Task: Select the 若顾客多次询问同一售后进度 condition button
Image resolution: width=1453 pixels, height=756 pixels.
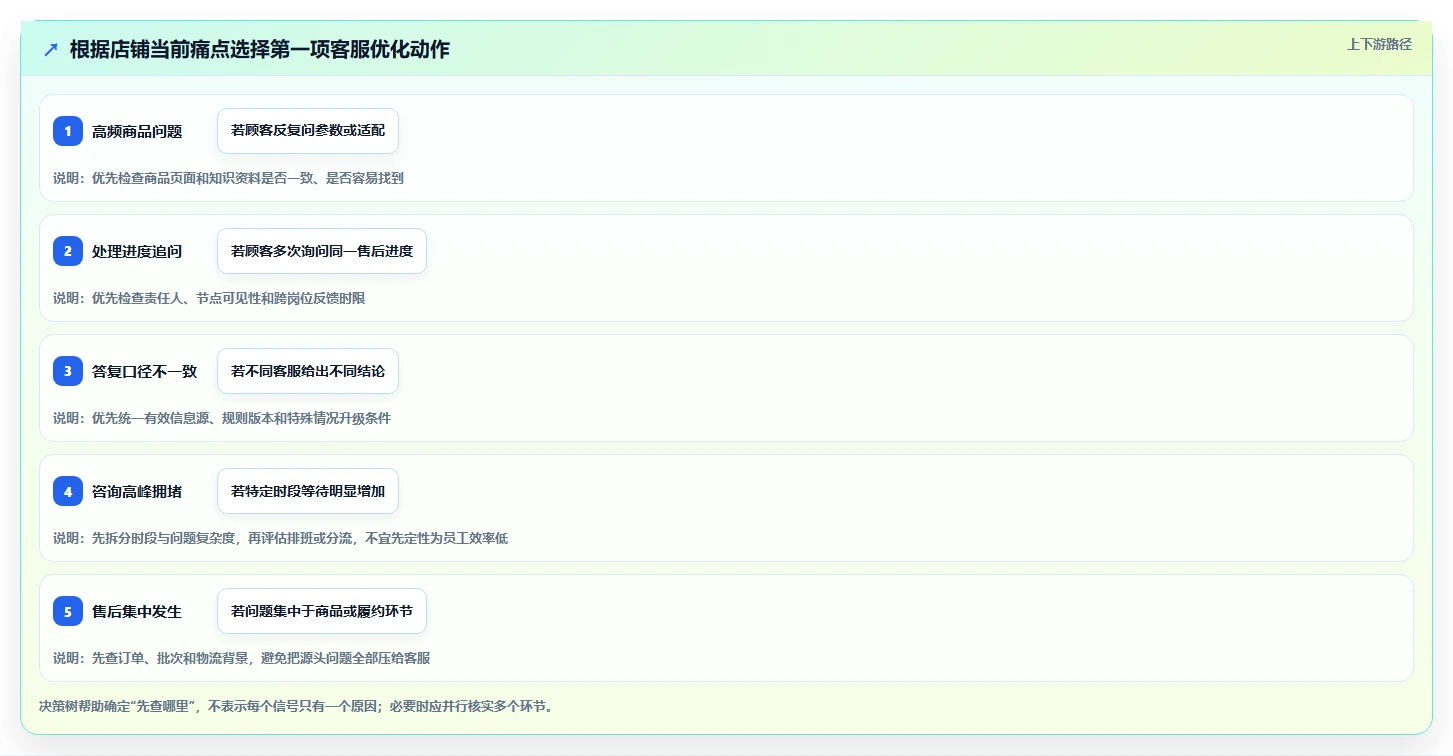Action: click(x=322, y=251)
